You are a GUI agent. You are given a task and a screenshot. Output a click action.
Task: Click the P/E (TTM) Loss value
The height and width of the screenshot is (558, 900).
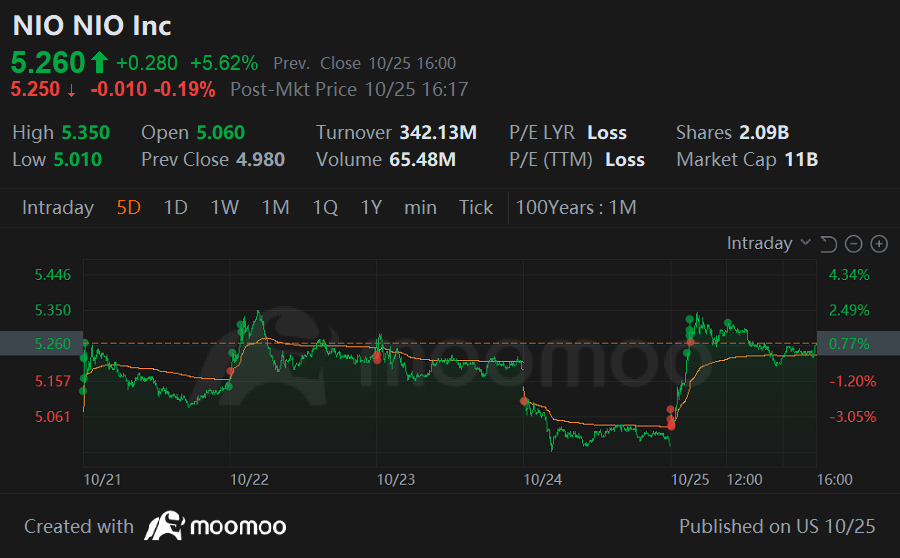coord(625,160)
